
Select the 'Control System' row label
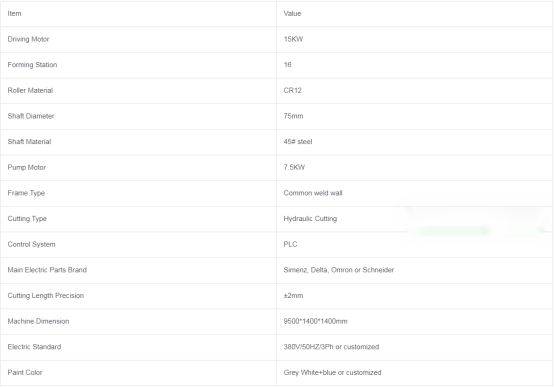pyautogui.click(x=31, y=244)
